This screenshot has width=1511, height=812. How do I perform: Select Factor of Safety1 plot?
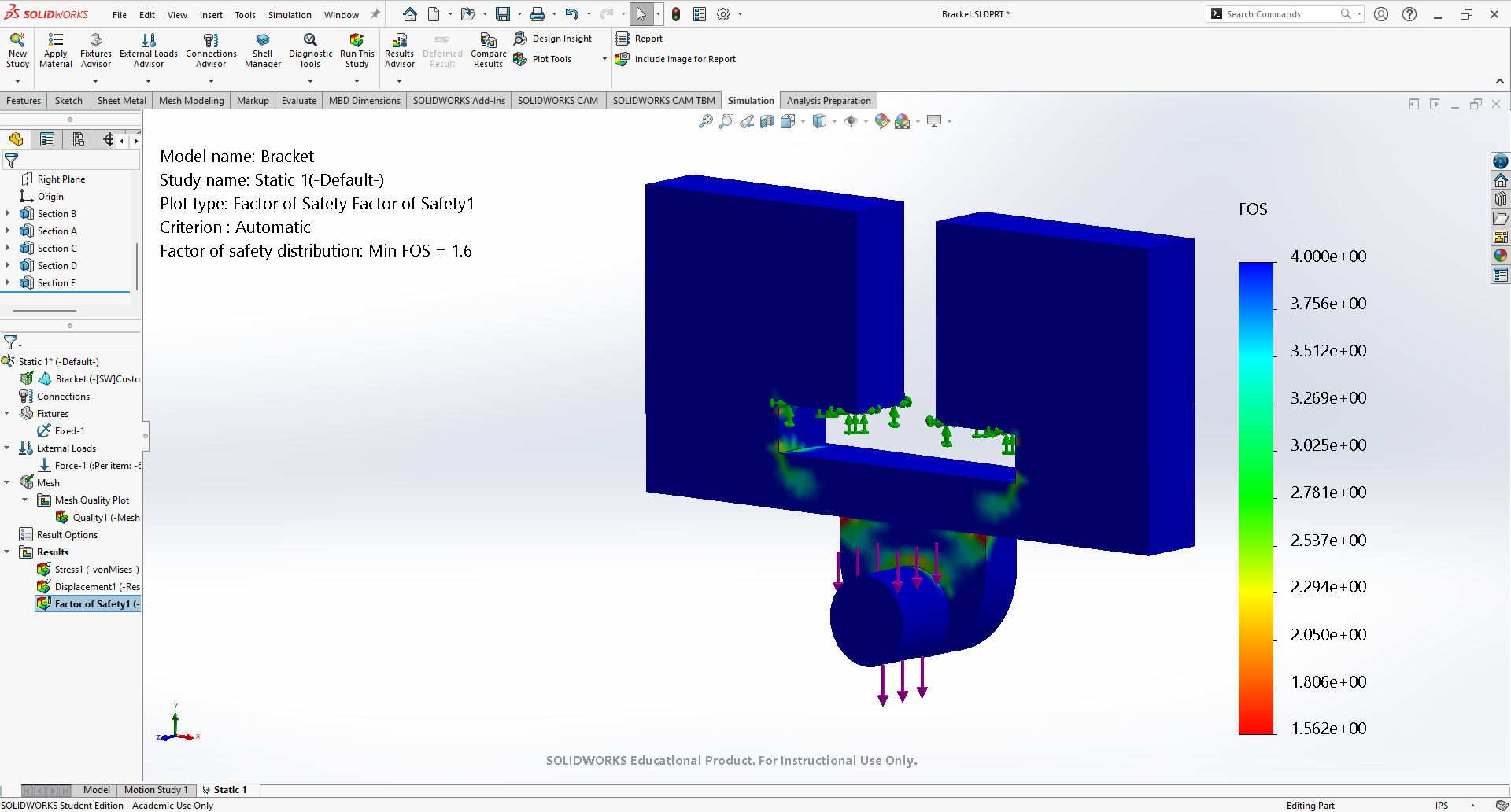[88, 603]
